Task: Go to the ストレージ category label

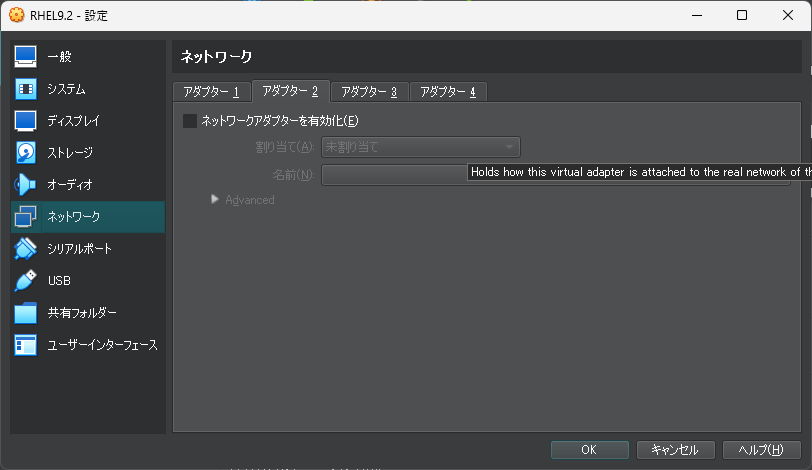Action: click(x=70, y=153)
